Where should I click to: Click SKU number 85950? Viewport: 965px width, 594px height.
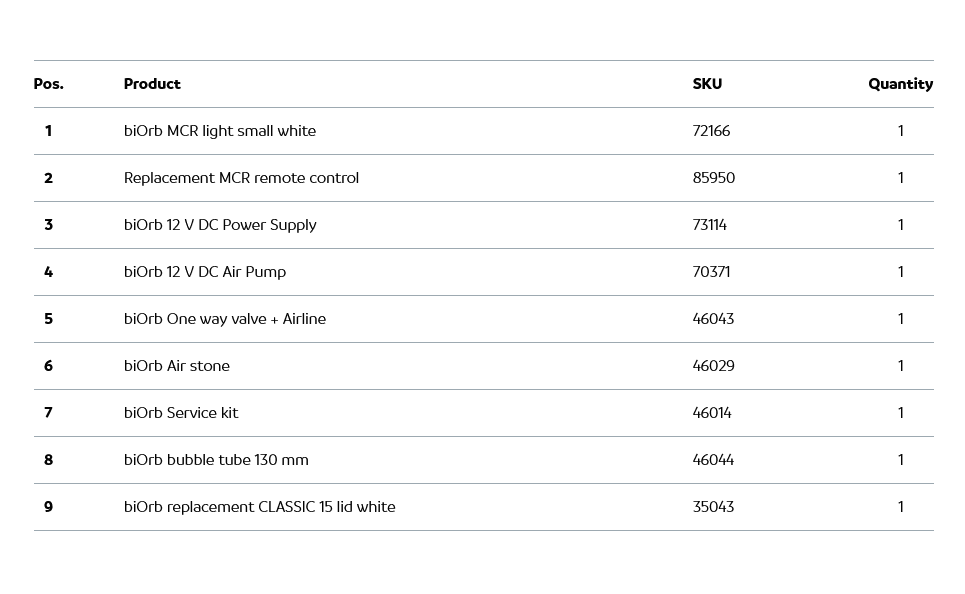713,178
